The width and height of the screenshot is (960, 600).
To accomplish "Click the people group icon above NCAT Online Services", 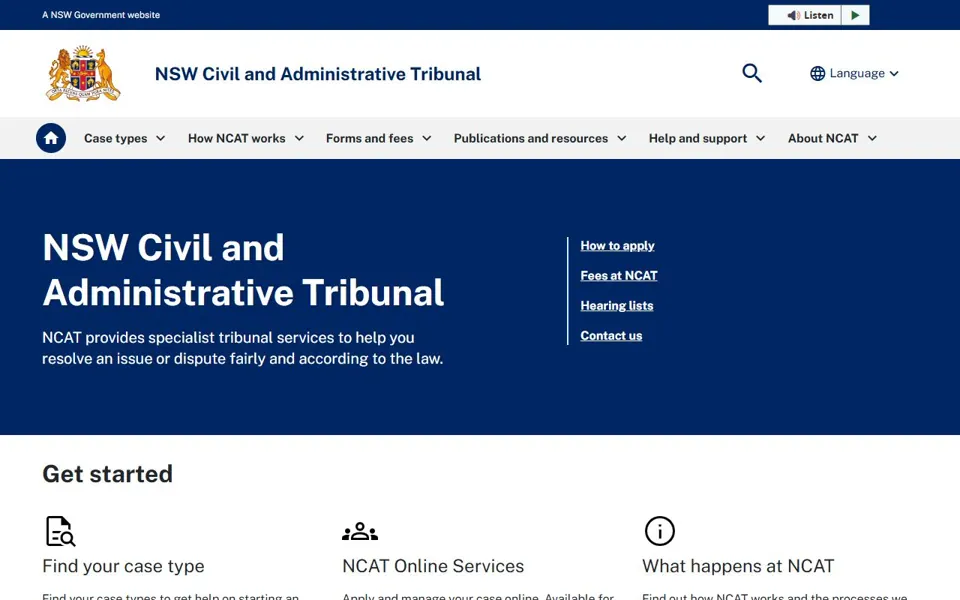I will 360,531.
